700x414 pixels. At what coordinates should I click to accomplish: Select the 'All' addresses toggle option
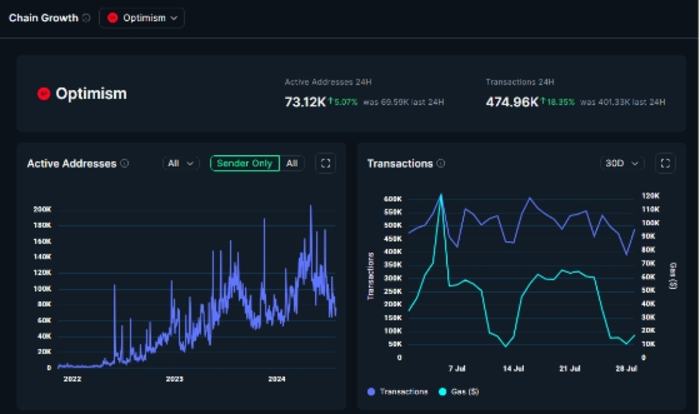click(292, 163)
